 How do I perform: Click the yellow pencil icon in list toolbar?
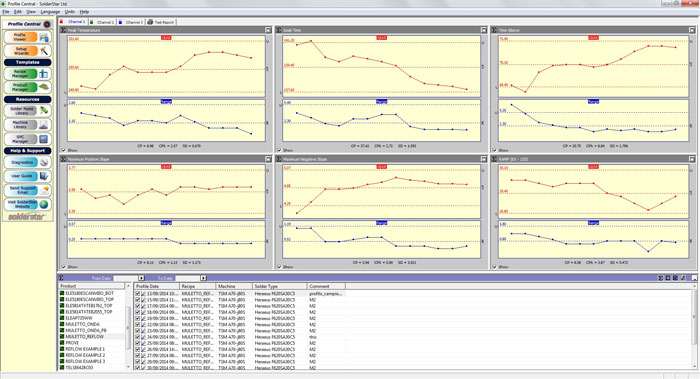(682, 278)
